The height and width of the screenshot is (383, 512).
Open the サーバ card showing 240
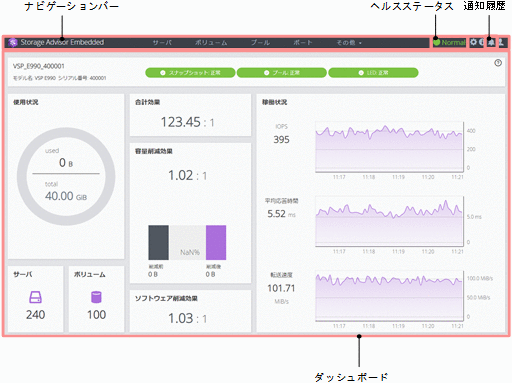[35, 299]
